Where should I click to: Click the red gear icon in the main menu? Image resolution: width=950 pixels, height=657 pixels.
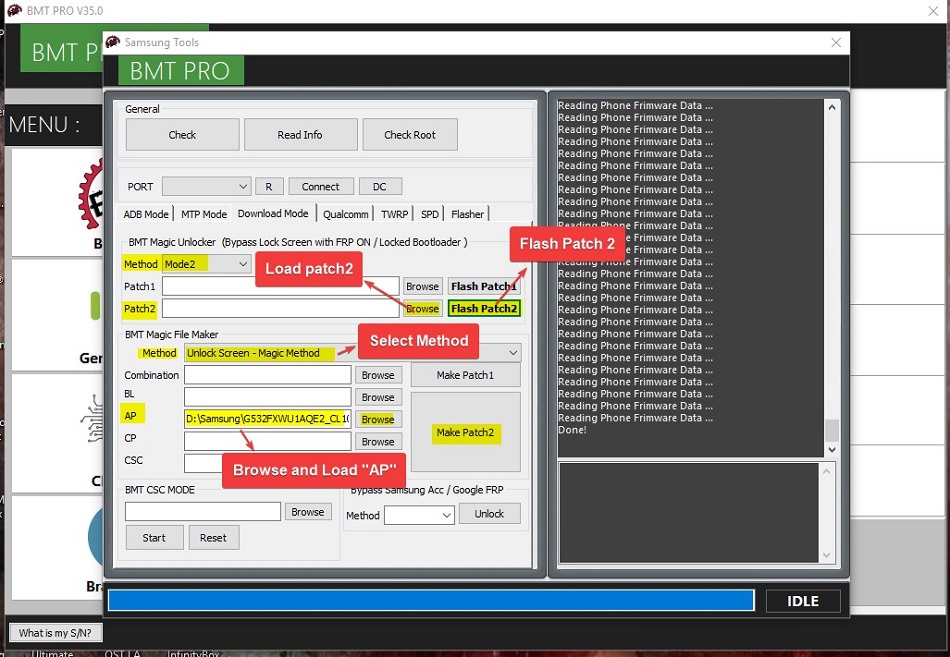(91, 196)
